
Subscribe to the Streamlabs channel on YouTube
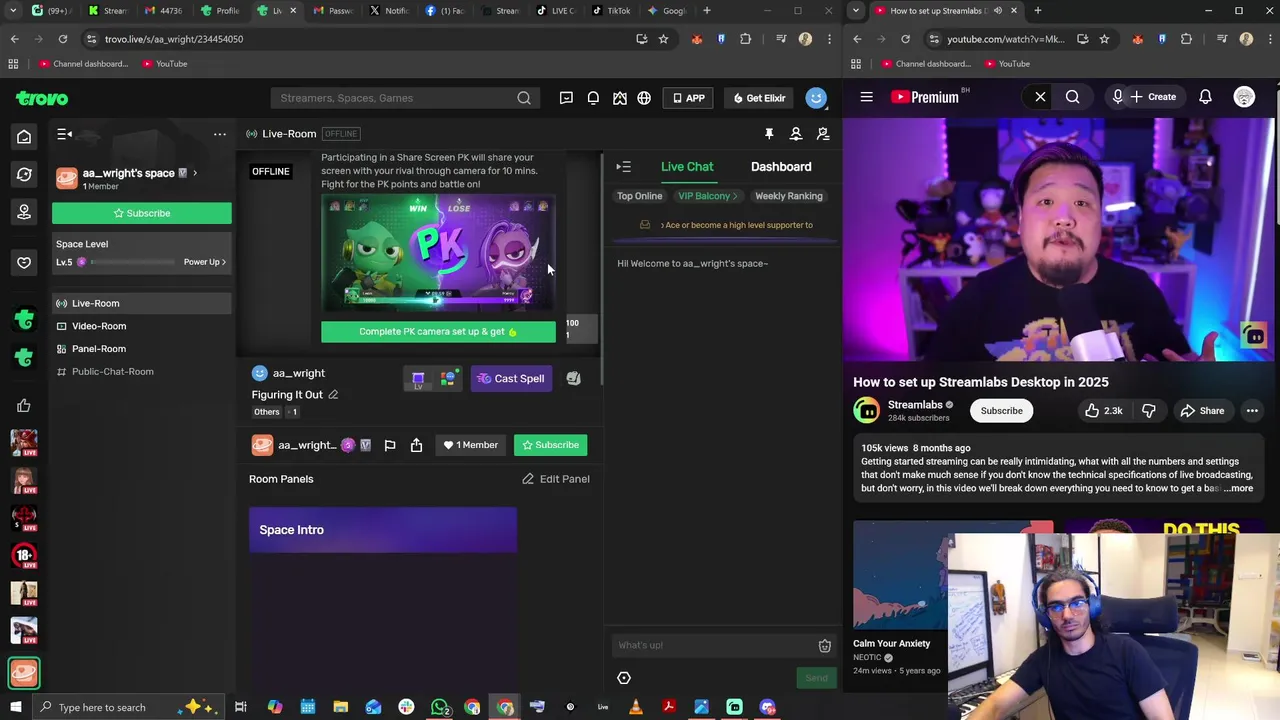(1001, 411)
